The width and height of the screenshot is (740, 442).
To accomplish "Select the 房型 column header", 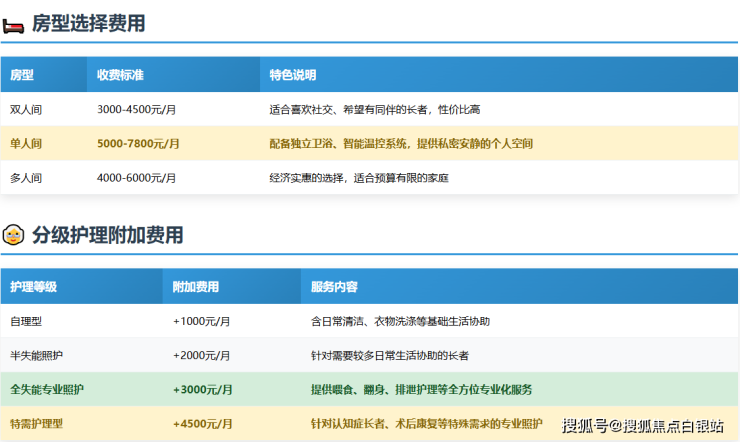I will (x=22, y=75).
